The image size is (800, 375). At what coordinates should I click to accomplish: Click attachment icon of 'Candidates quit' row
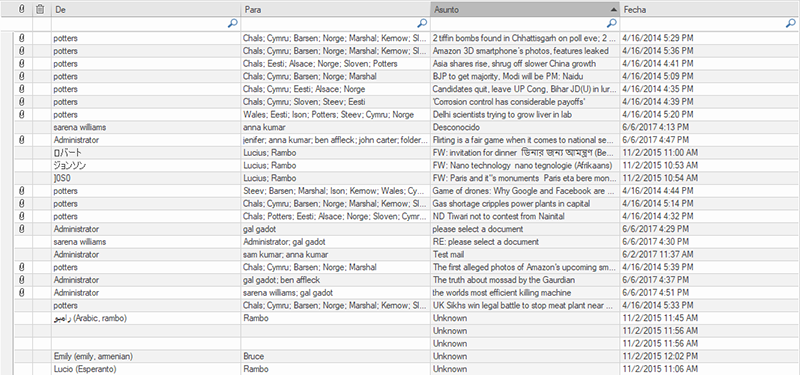pos(21,89)
